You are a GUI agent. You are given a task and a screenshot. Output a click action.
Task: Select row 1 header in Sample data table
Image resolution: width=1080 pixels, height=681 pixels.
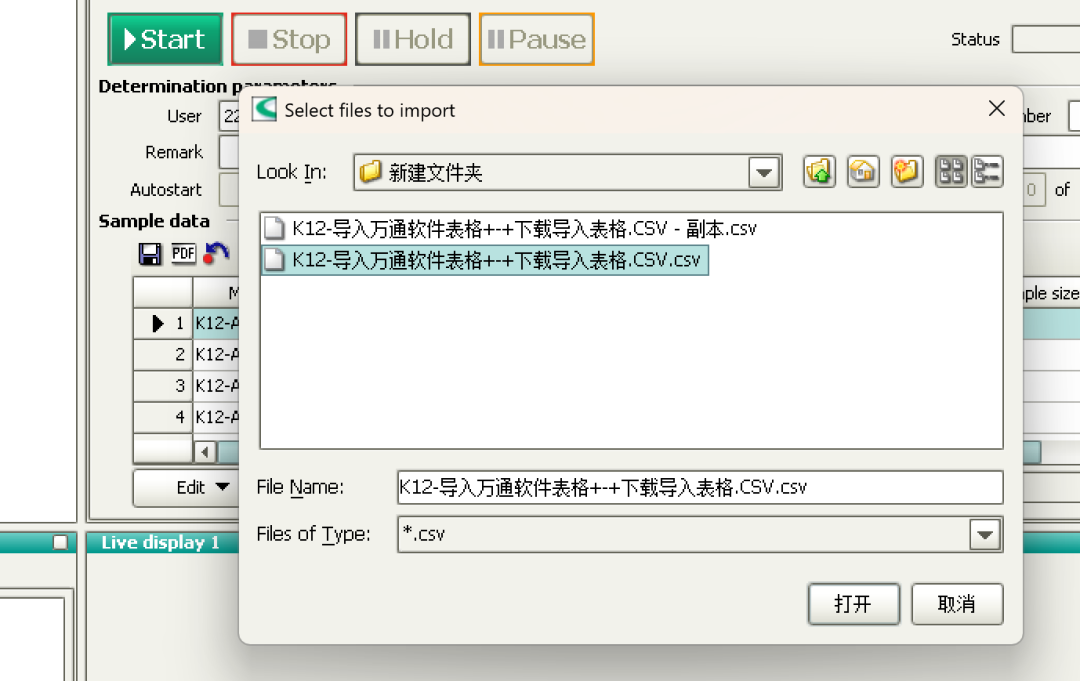pyautogui.click(x=163, y=323)
